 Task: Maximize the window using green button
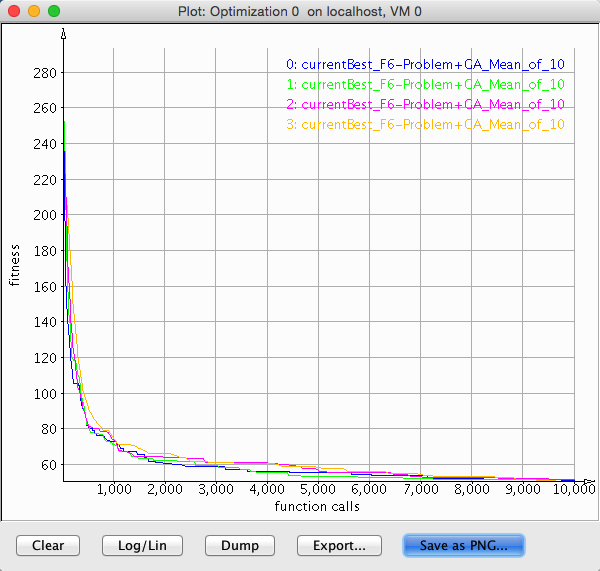[53, 10]
